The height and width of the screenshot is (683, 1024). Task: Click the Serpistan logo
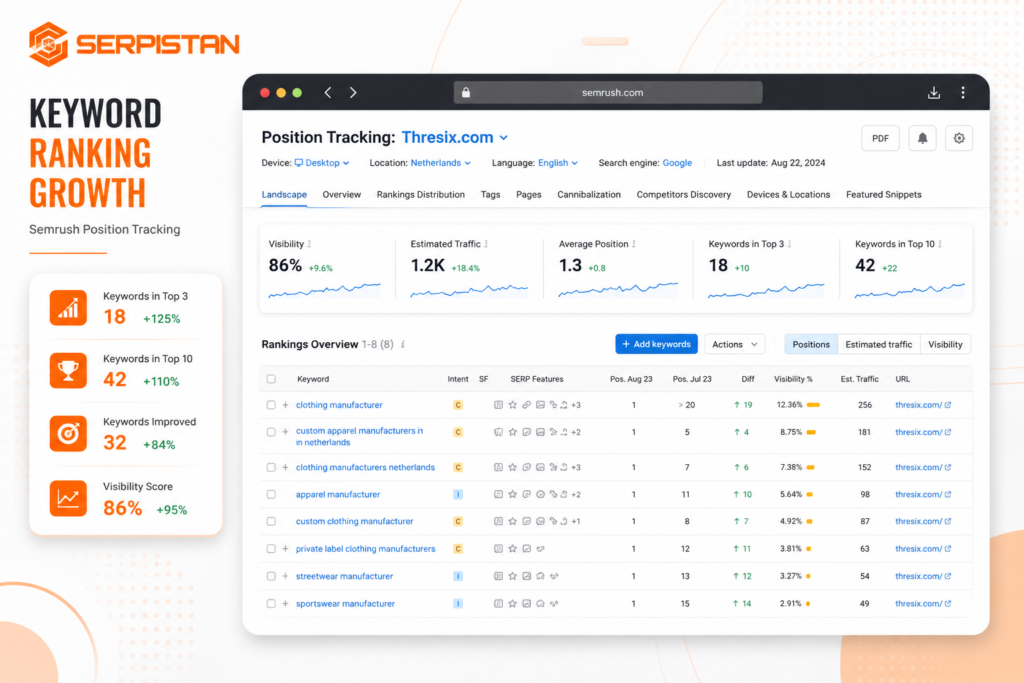click(134, 44)
